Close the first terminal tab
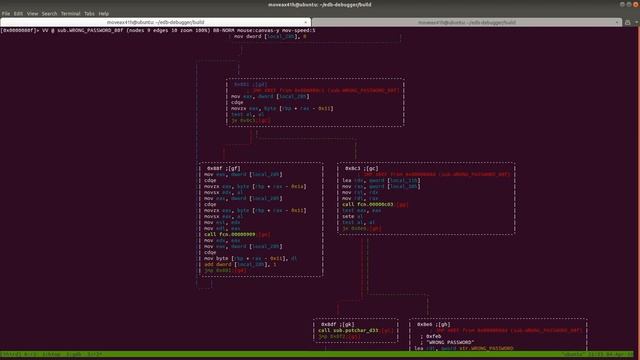Screen dimensions: 640x360 [x=306, y=22]
